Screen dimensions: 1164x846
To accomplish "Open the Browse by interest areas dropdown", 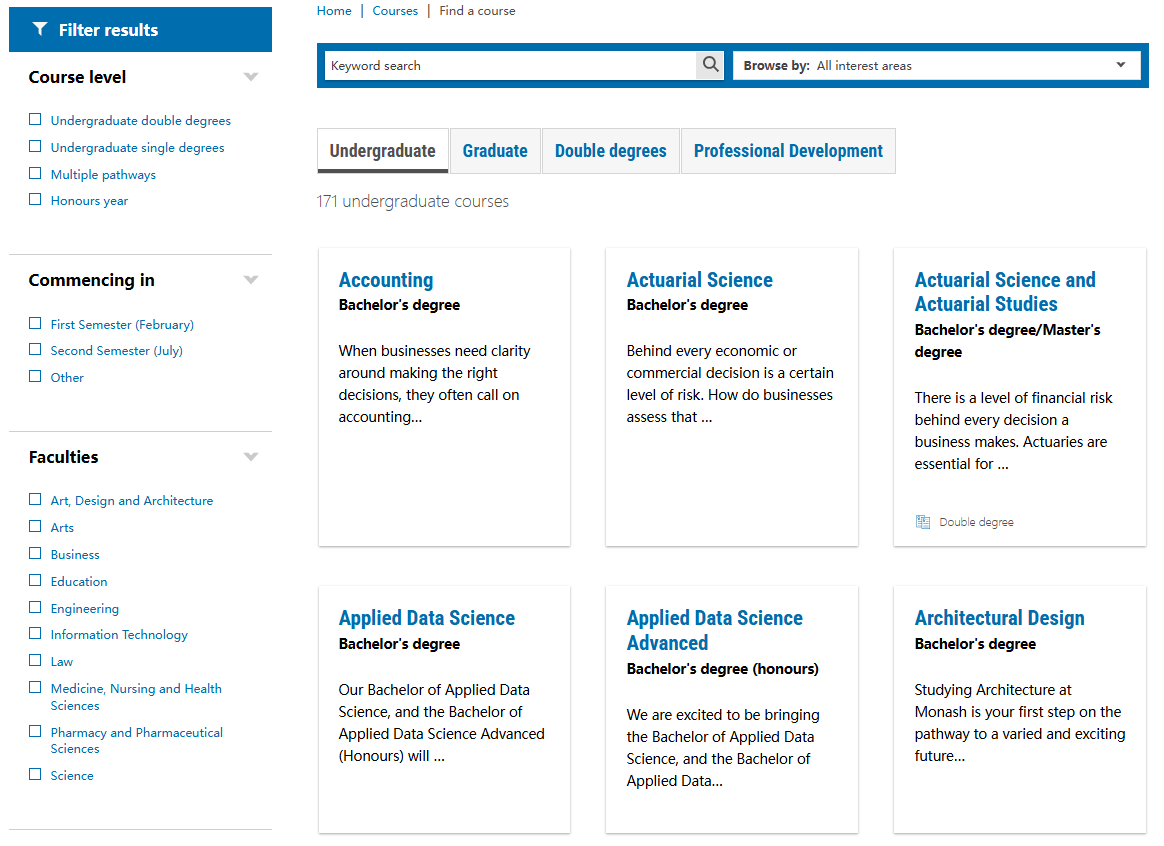I will pyautogui.click(x=936, y=66).
